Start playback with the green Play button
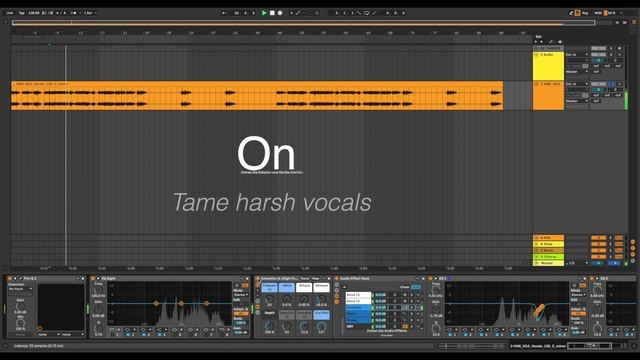 [264, 13]
